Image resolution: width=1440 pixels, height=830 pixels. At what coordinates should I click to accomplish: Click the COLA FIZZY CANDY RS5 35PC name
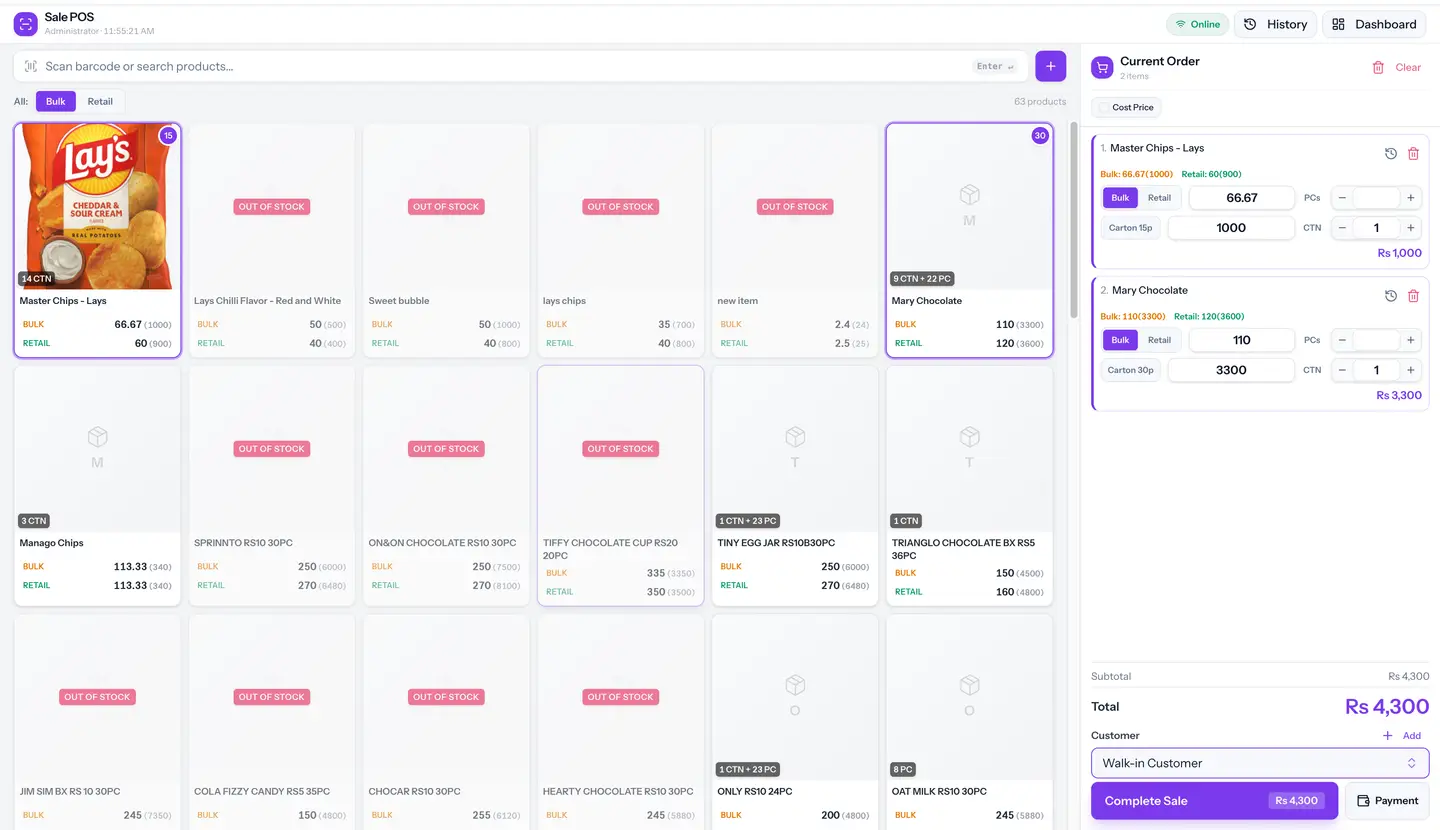[x=261, y=792]
